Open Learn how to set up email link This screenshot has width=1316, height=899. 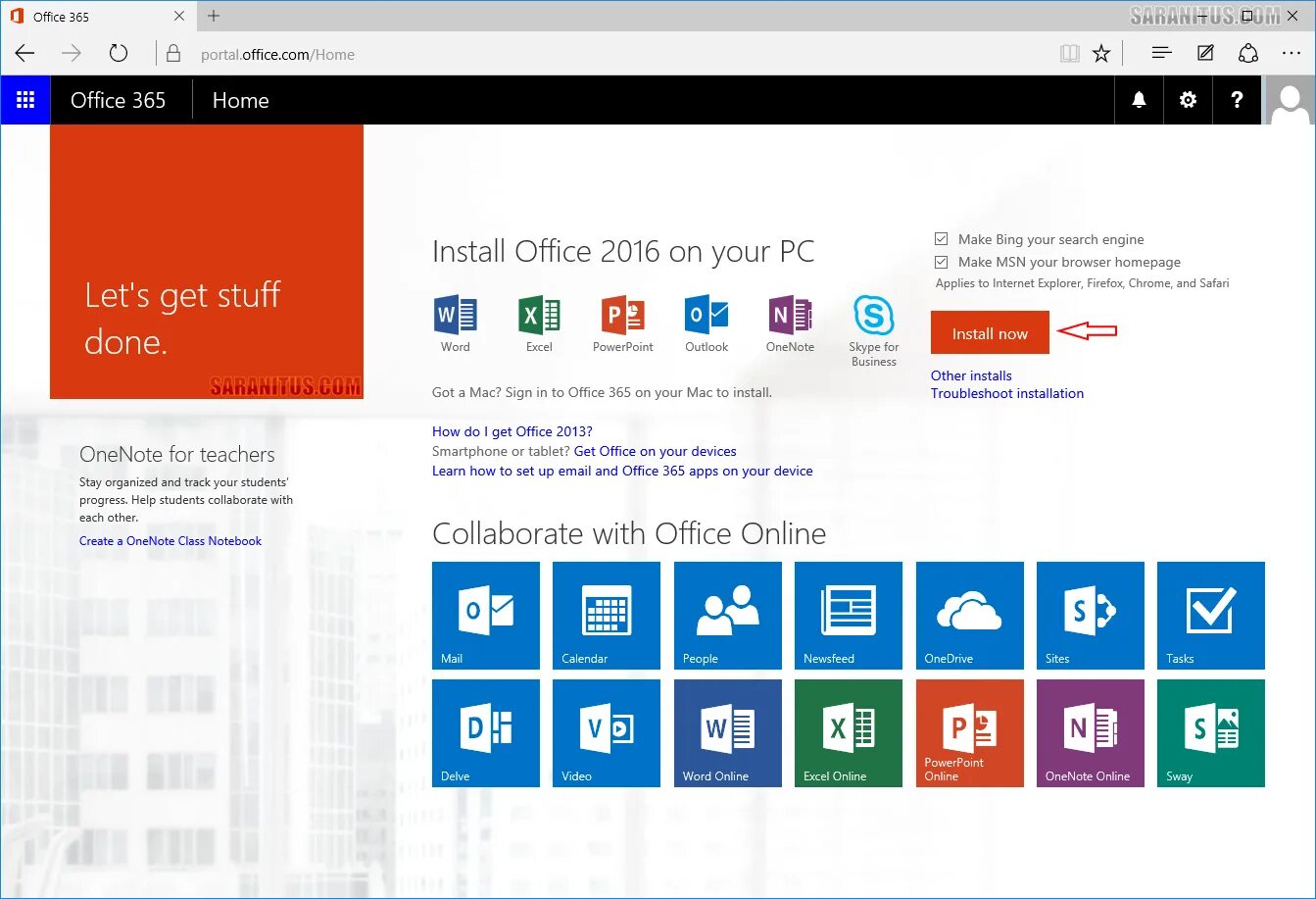point(622,471)
